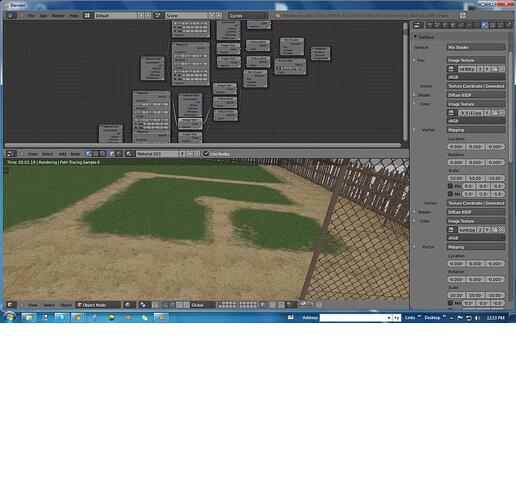Screen dimensions: 516x500
Task: Open the Fac Image Texture dropdown
Action: point(476,60)
